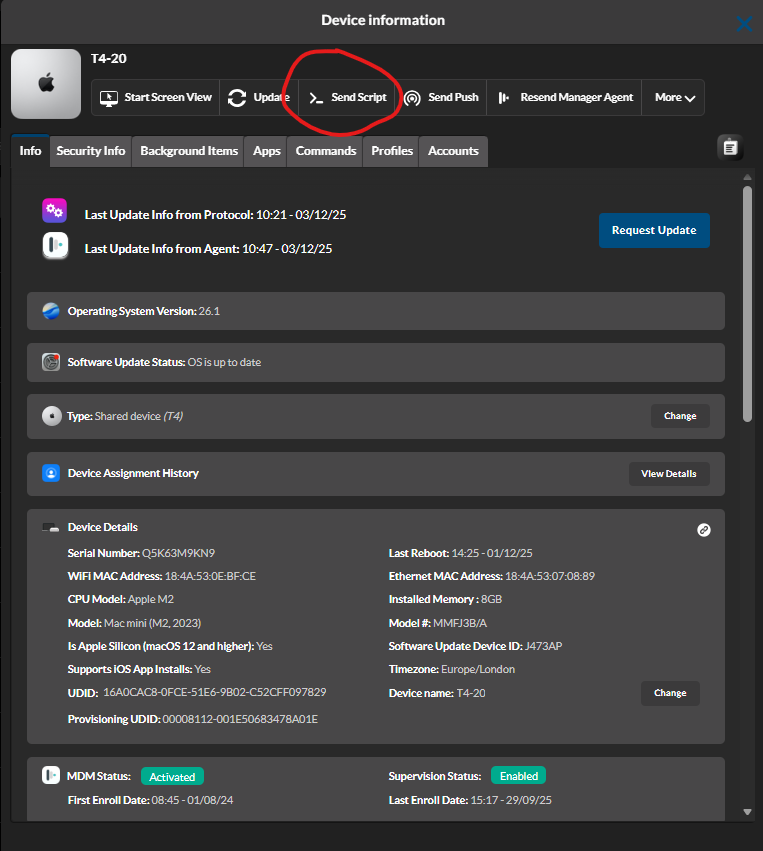Click the Last Reboot 14:25 - 01/12/25 value
Screen dimensions: 763x851
point(492,553)
